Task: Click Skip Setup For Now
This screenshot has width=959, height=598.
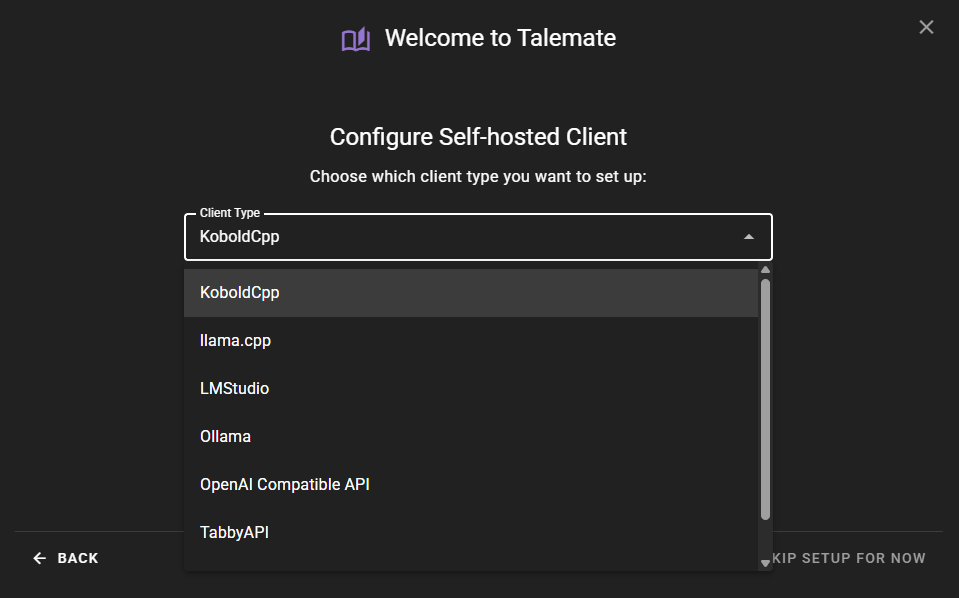Action: [850, 558]
